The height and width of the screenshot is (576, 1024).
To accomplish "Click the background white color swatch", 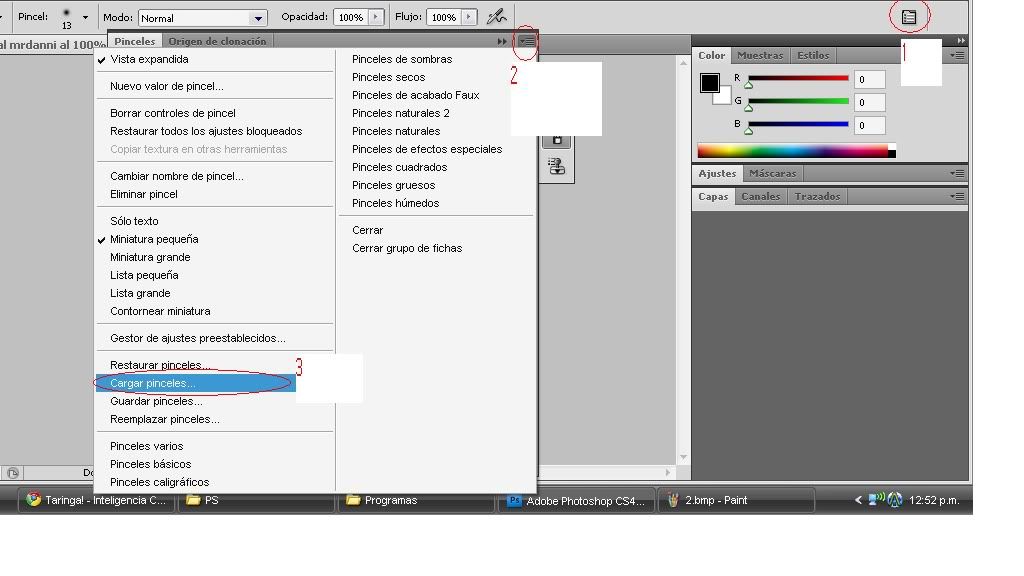I will click(x=724, y=97).
